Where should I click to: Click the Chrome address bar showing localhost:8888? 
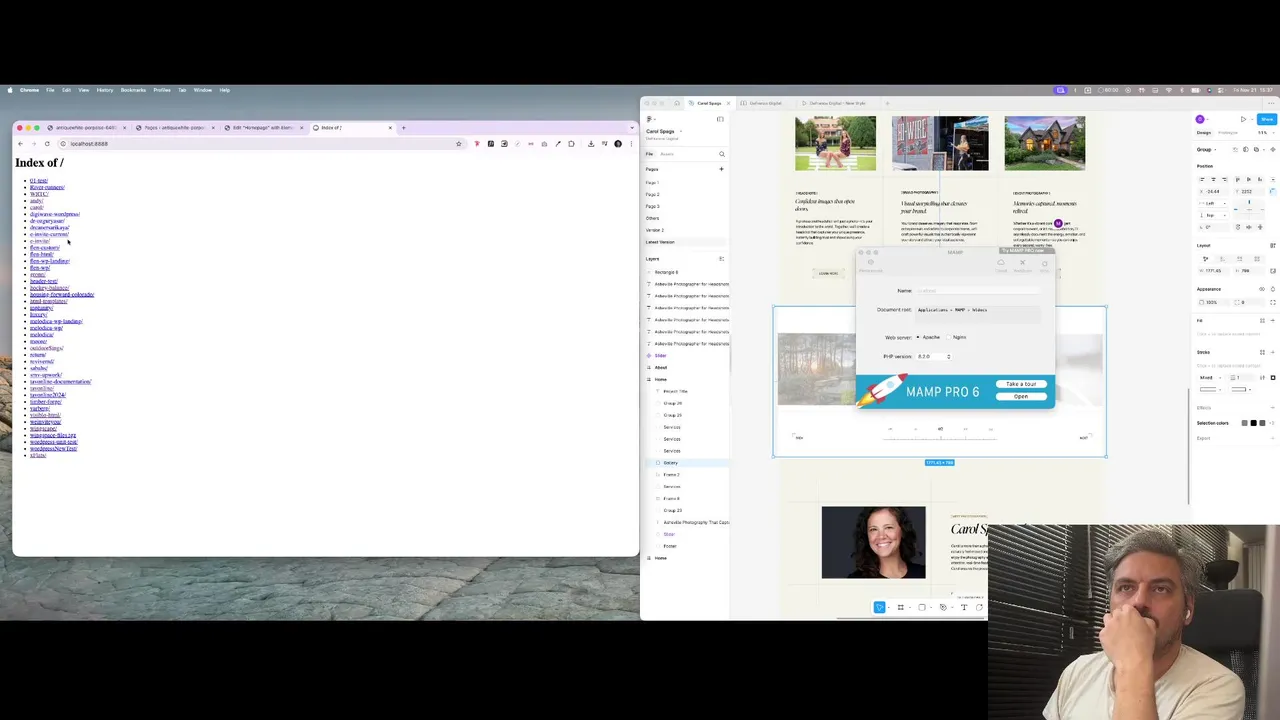click(260, 144)
